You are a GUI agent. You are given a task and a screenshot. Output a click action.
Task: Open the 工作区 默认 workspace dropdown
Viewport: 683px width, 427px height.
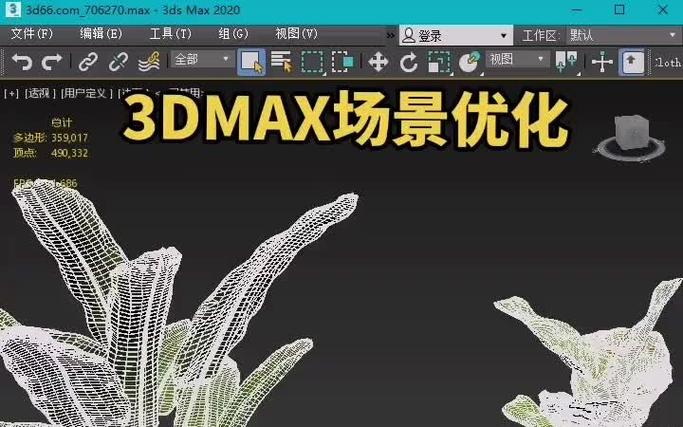tap(622, 35)
